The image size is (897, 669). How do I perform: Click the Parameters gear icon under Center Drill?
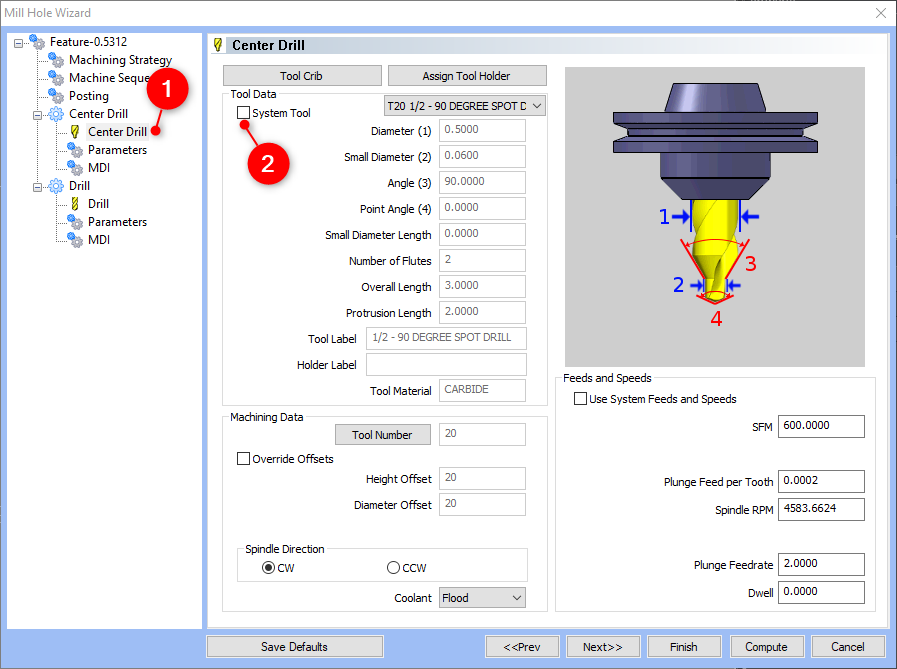point(75,150)
